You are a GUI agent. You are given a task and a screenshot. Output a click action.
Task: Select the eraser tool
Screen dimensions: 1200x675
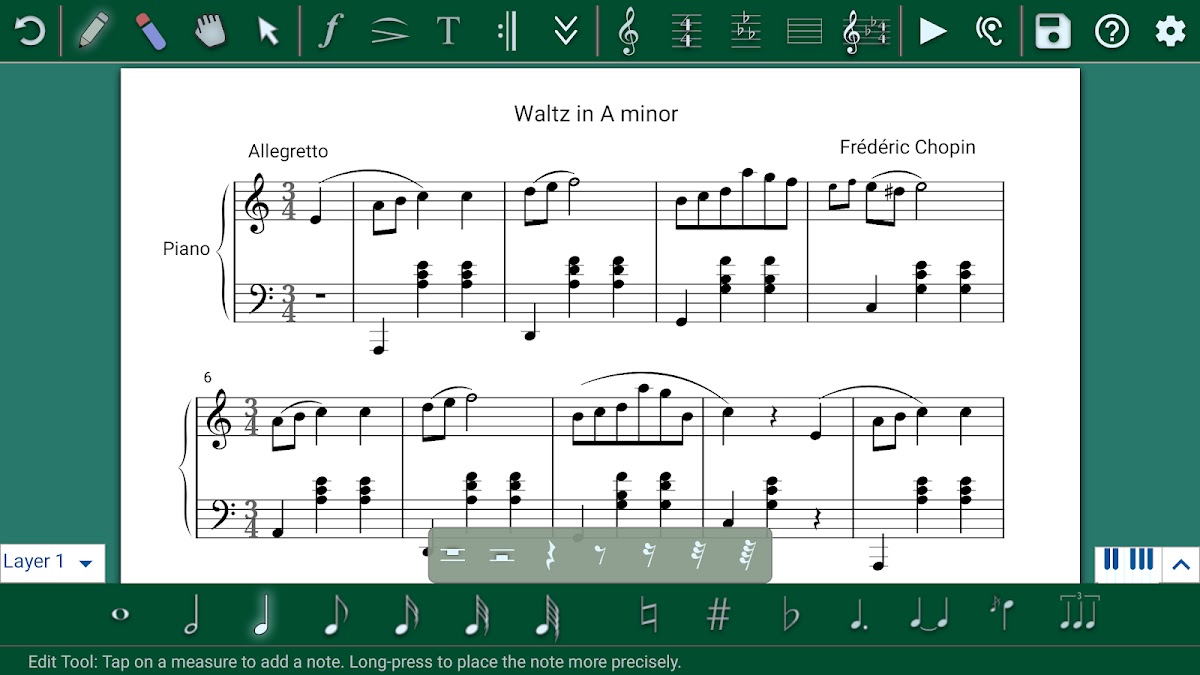pyautogui.click(x=148, y=31)
